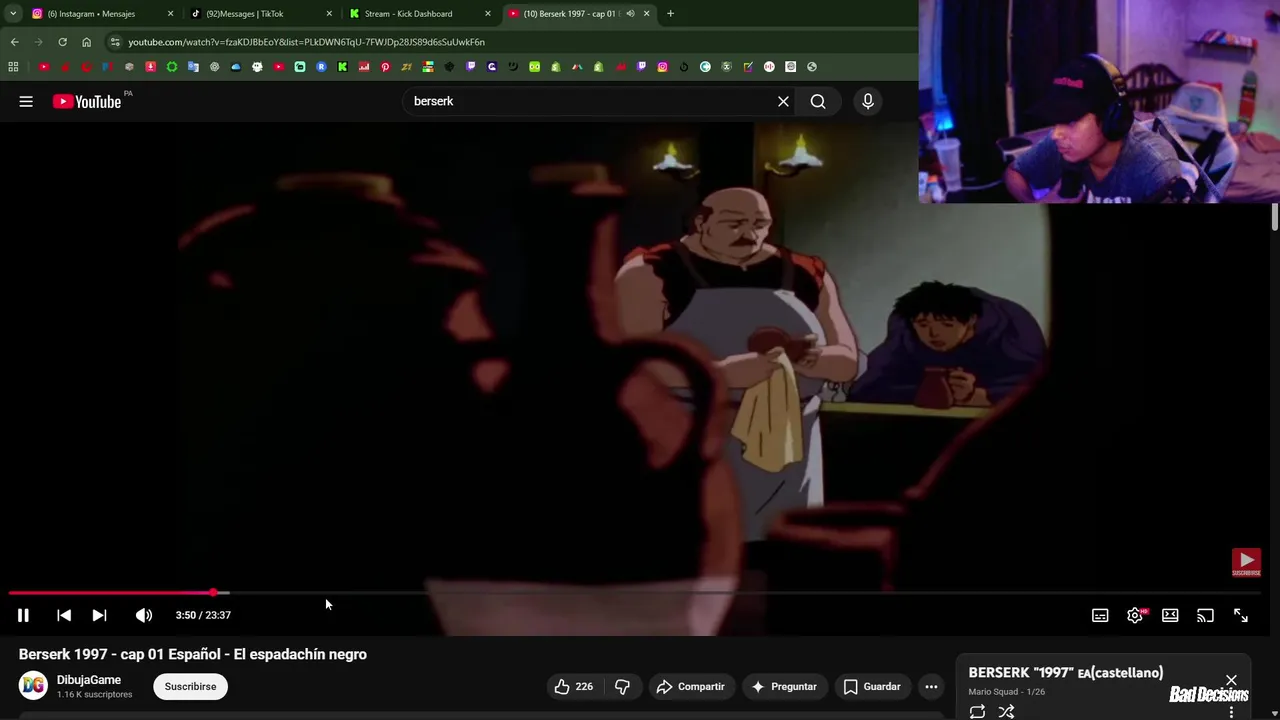Pause the Berserk video
Screen dimensions: 1280x720
(x=23, y=615)
